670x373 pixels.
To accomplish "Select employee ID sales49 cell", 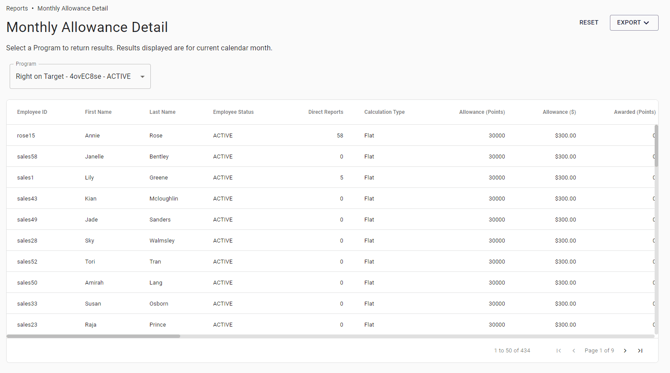I will 27,219.
